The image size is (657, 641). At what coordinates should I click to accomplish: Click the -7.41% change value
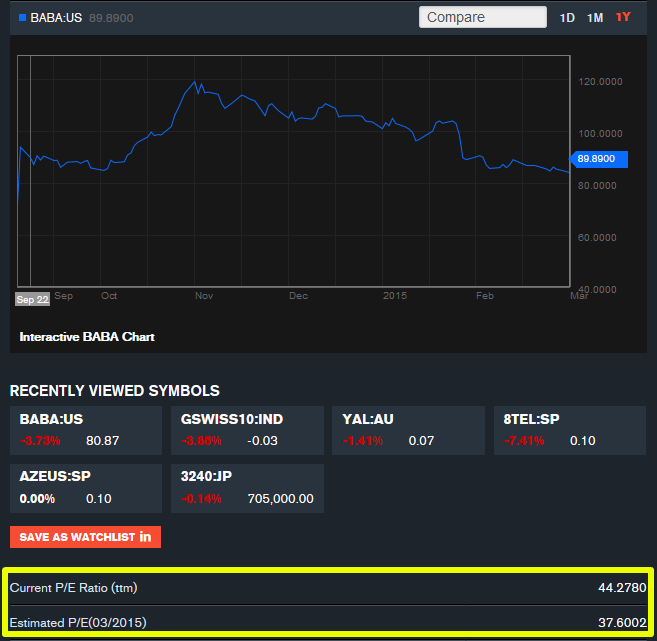[x=524, y=441]
